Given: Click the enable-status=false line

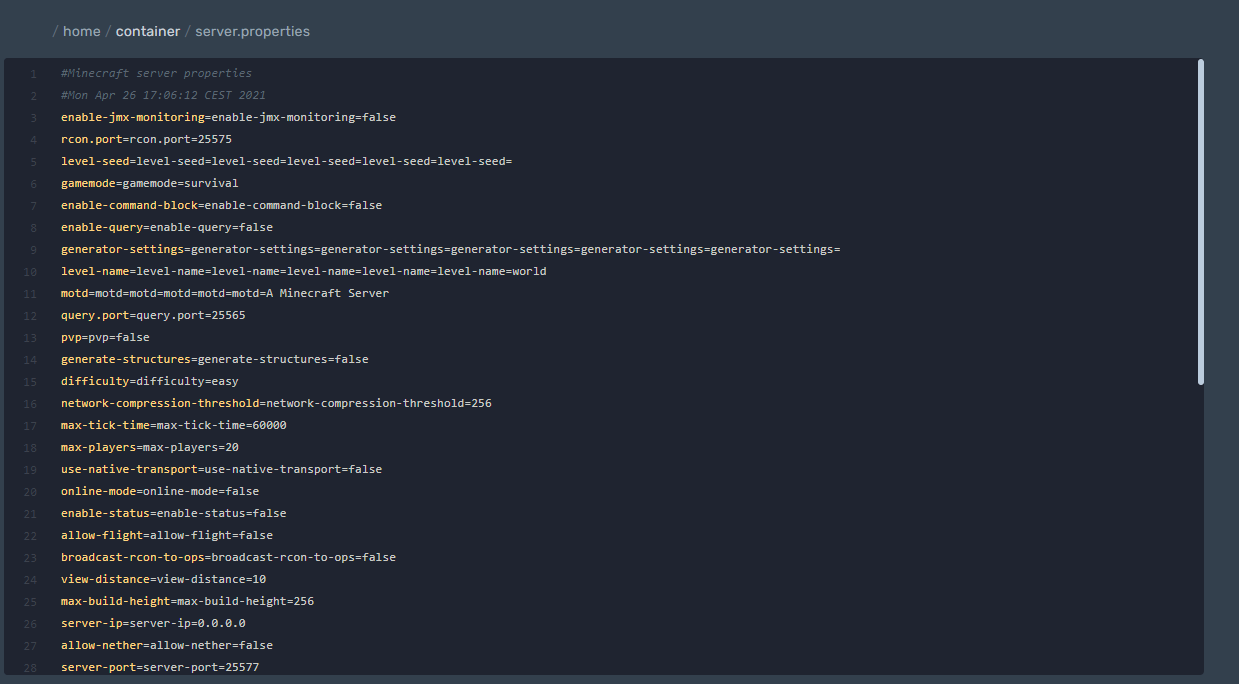Looking at the screenshot, I should [x=173, y=513].
